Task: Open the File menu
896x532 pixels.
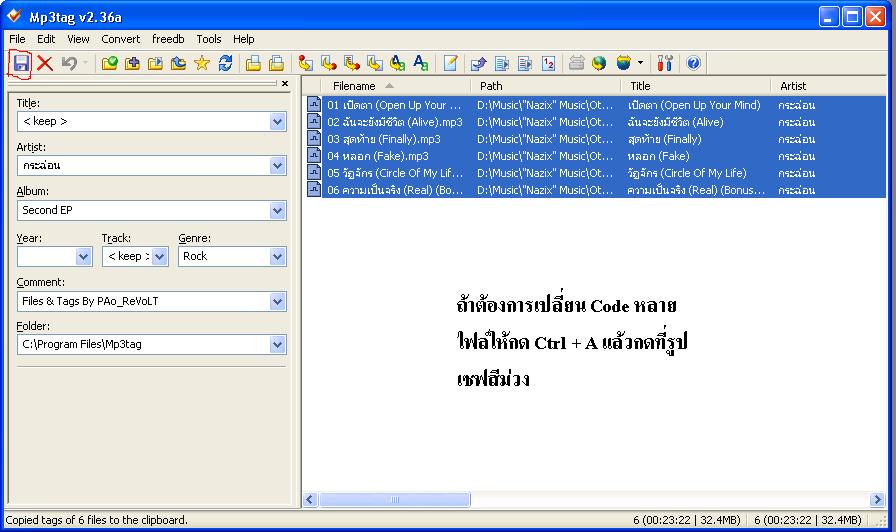Action: 17,39
